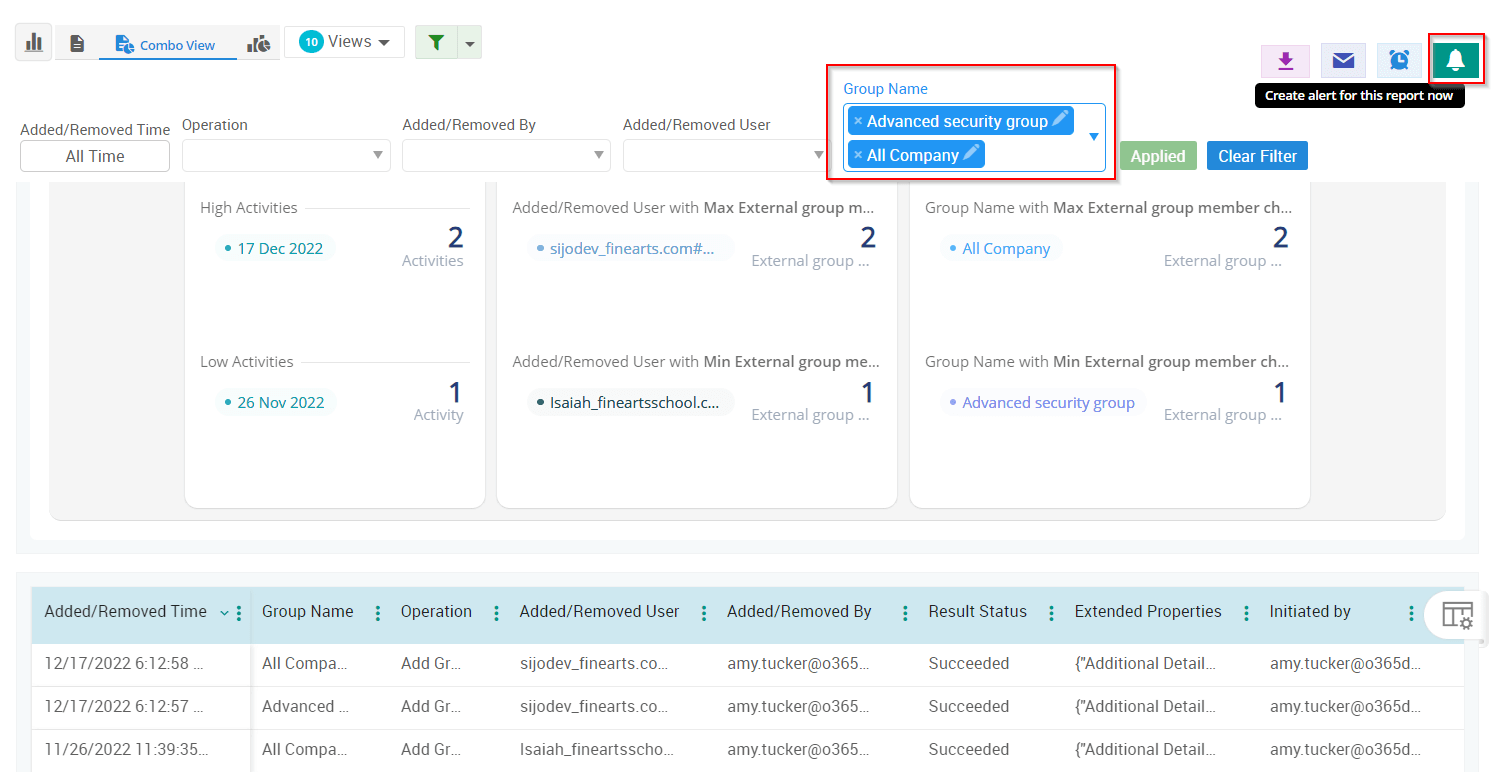Screen dimensions: 1491x772
Task: Click the Clear Filter button
Action: point(1257,156)
